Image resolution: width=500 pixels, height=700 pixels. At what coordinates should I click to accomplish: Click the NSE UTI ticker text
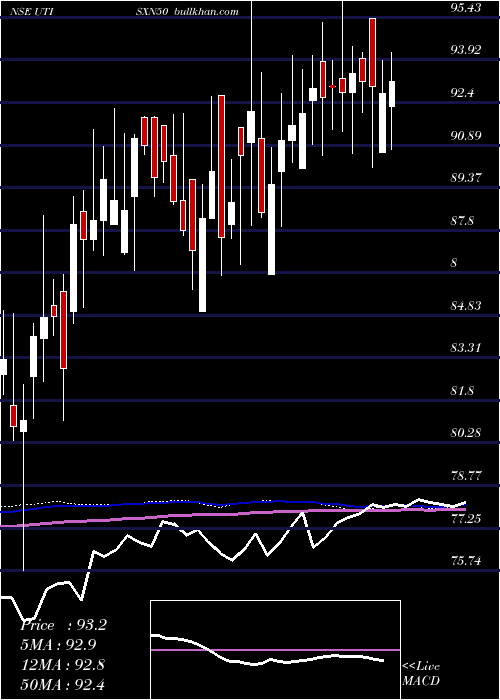click(x=31, y=12)
